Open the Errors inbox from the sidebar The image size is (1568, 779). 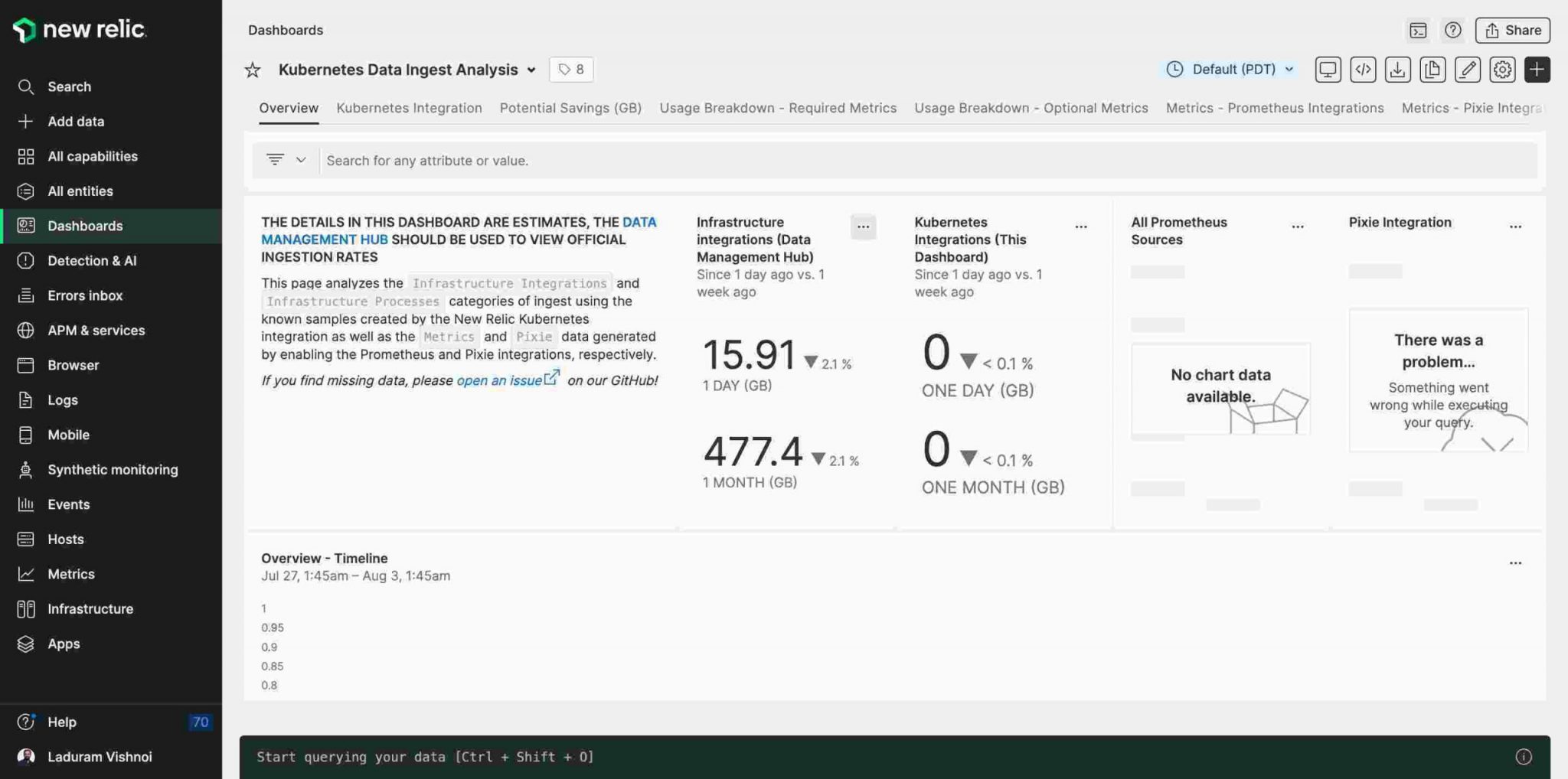(x=85, y=295)
